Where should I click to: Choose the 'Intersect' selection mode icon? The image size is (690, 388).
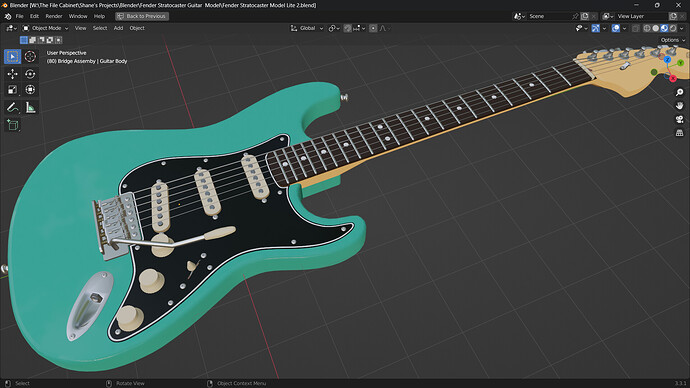click(59, 40)
